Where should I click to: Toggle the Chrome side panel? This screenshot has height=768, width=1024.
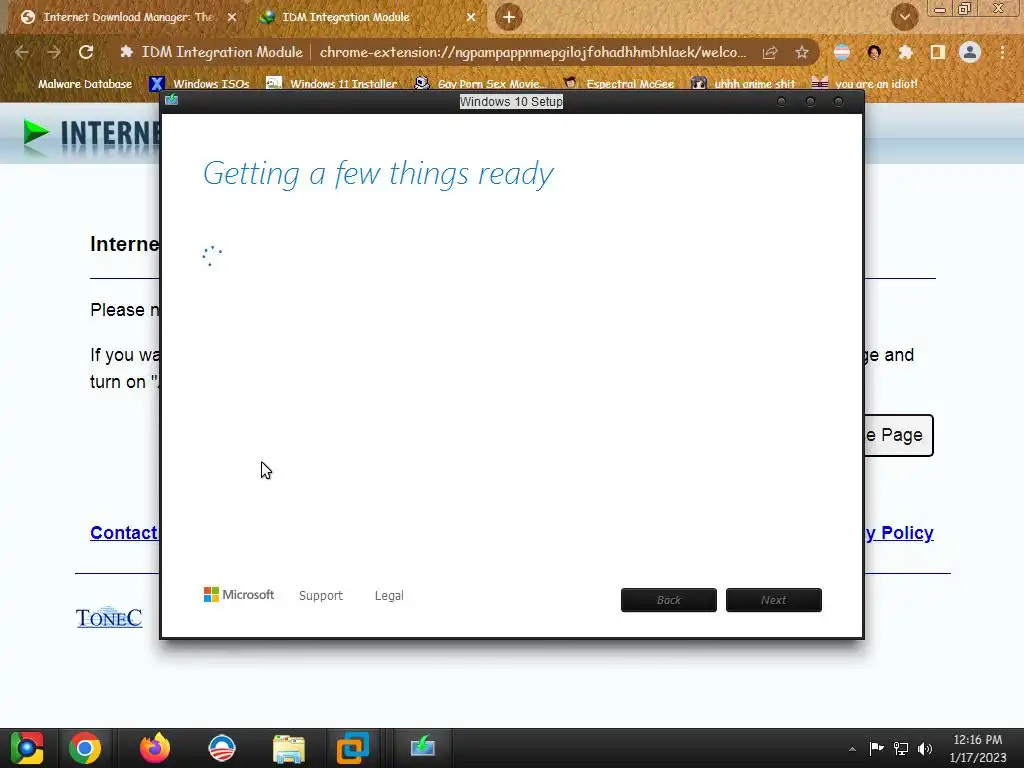click(938, 52)
